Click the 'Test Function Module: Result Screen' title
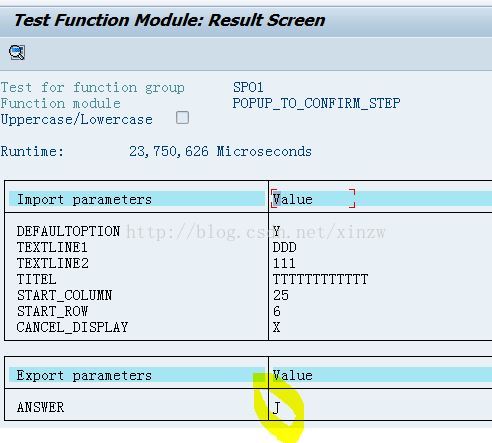This screenshot has width=492, height=443. [170, 20]
